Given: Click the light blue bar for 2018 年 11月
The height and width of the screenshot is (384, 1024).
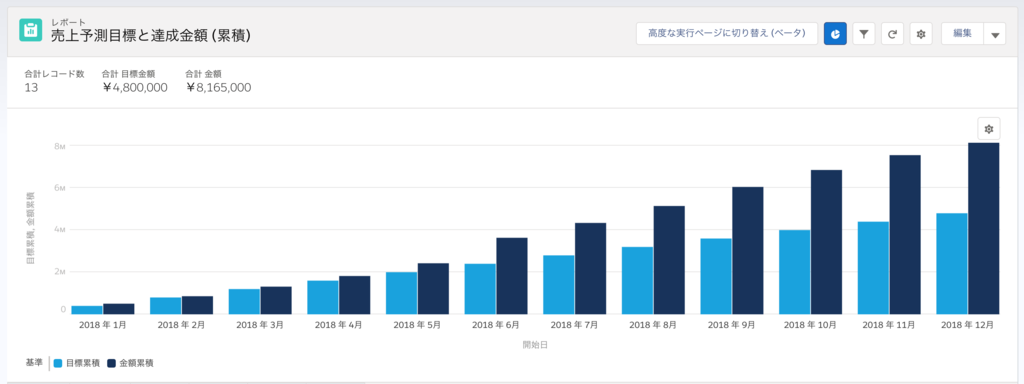Looking at the screenshot, I should [x=873, y=268].
